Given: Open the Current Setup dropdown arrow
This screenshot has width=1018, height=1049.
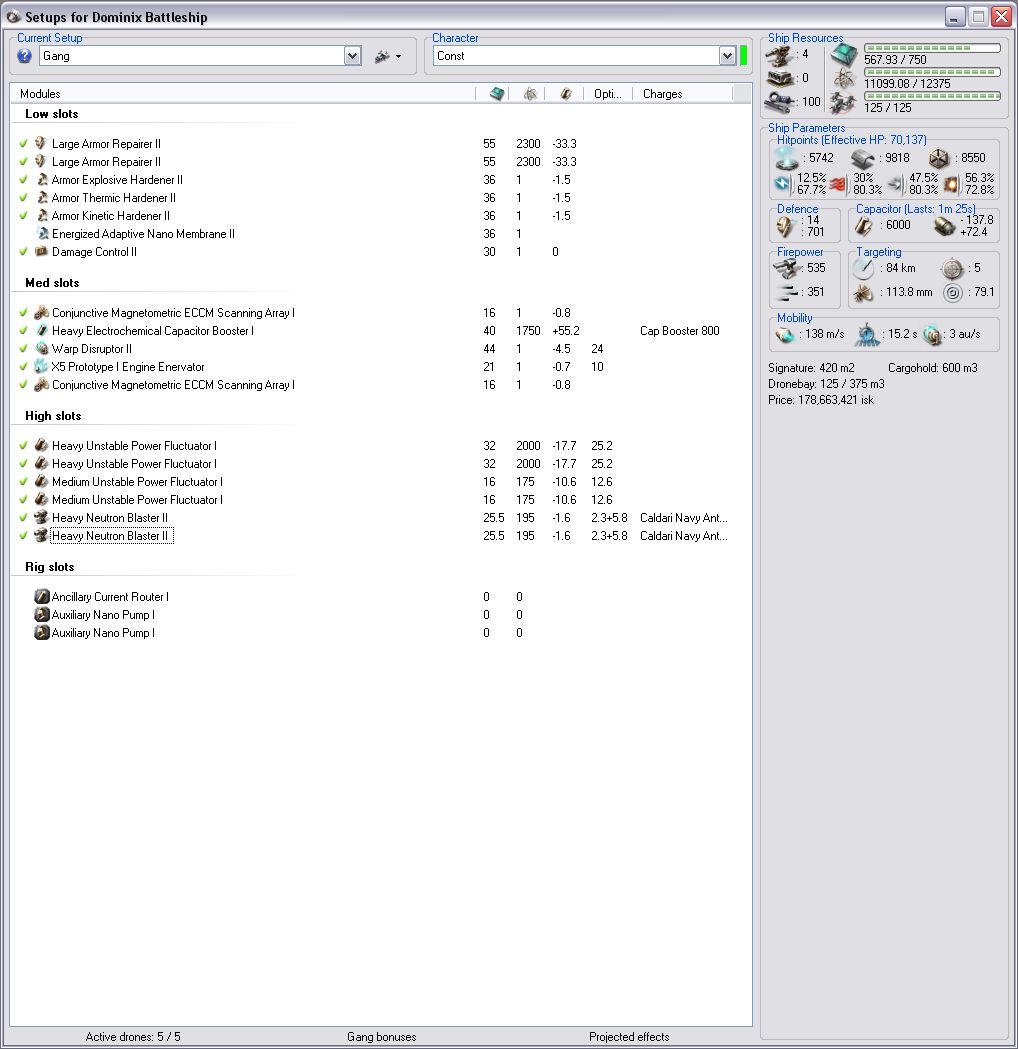Looking at the screenshot, I should pyautogui.click(x=352, y=56).
